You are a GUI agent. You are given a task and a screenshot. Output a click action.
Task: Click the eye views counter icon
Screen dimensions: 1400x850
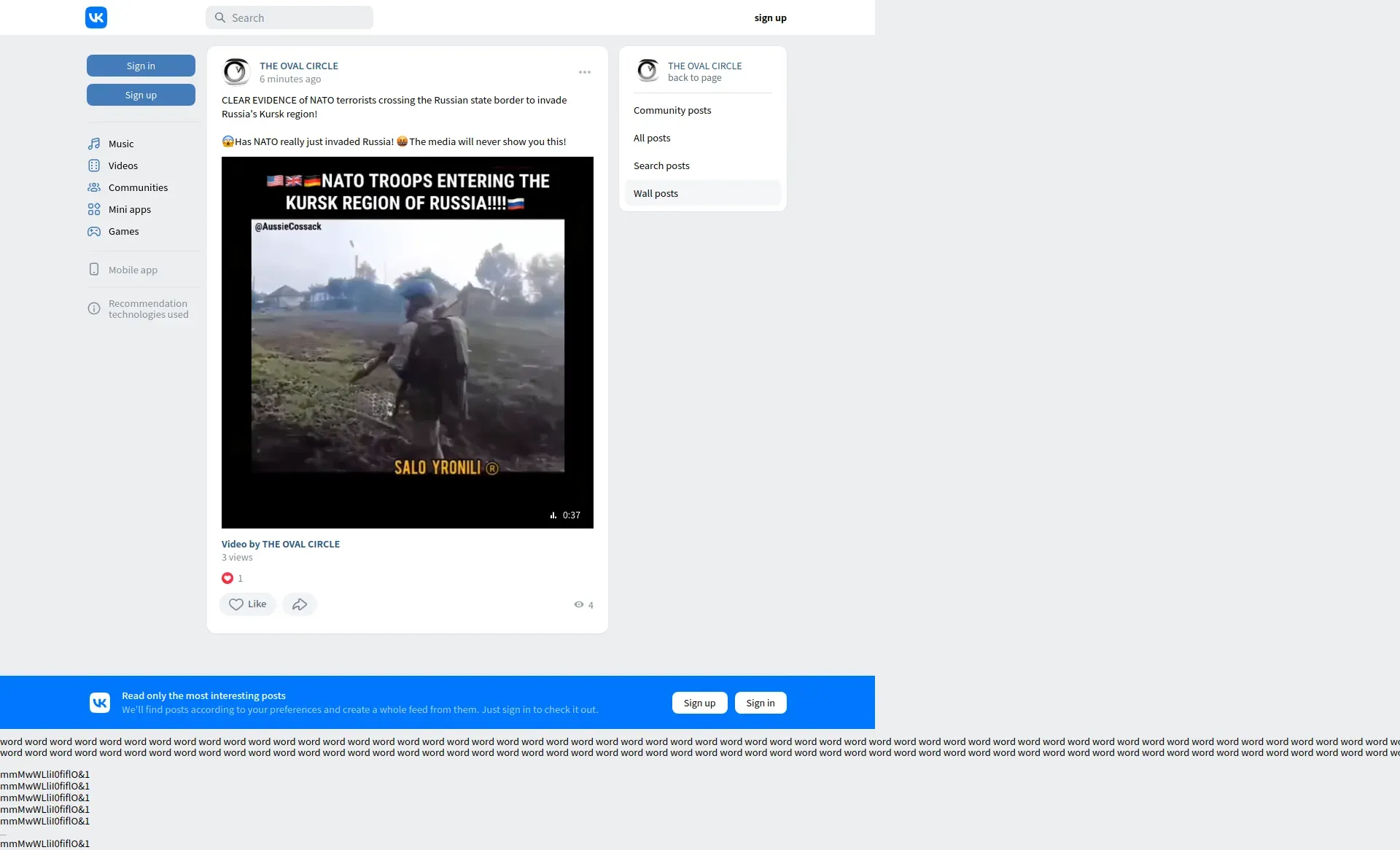pyautogui.click(x=579, y=604)
